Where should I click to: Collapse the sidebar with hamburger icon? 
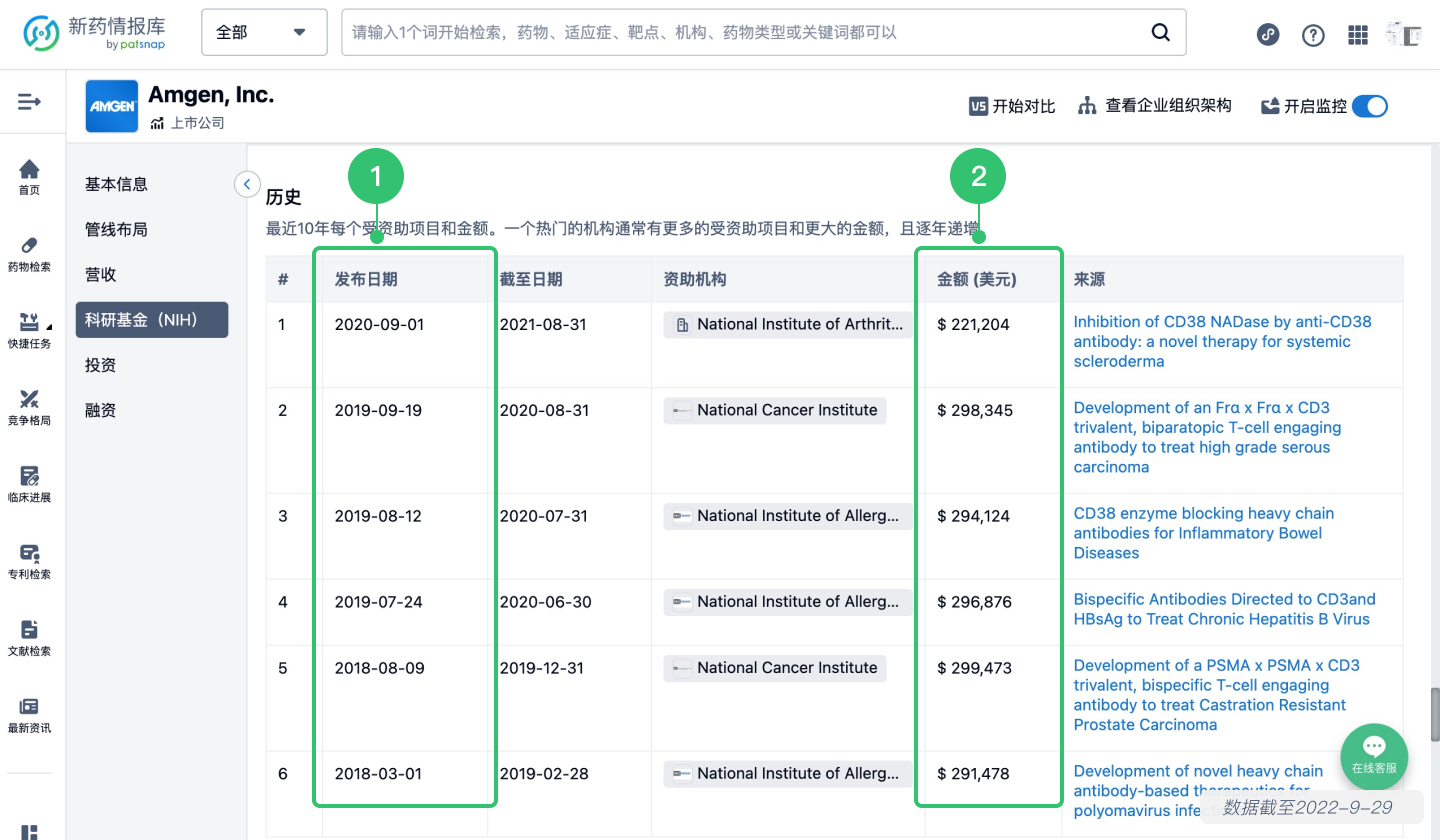coord(30,101)
